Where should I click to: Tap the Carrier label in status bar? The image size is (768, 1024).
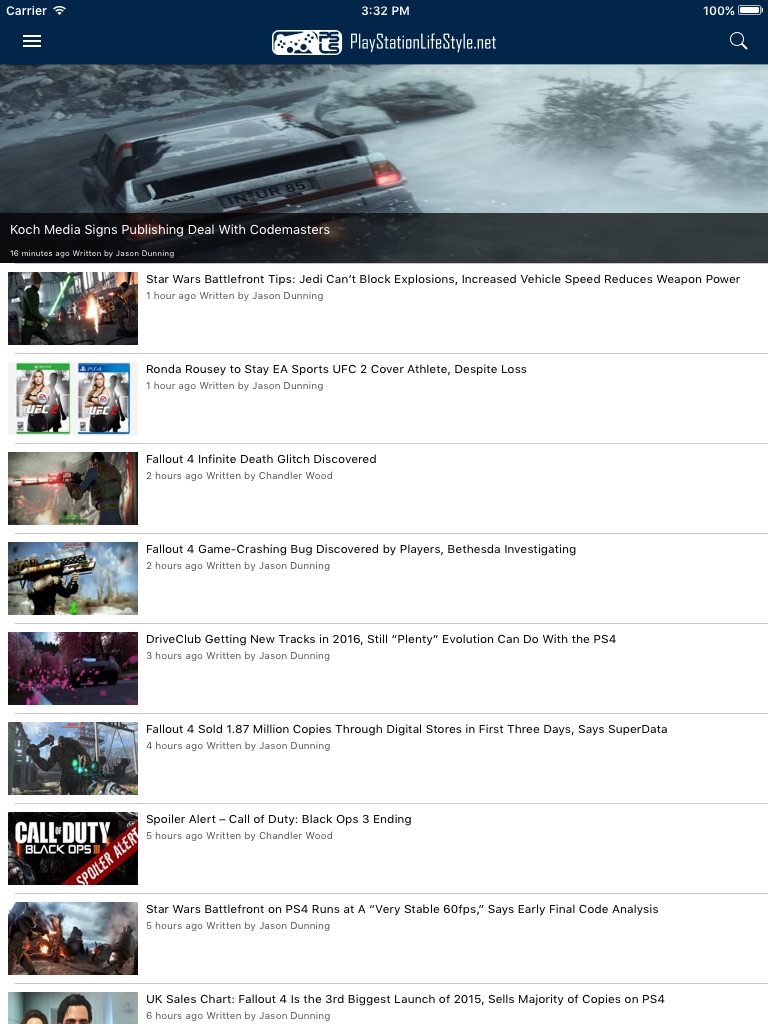(26, 10)
